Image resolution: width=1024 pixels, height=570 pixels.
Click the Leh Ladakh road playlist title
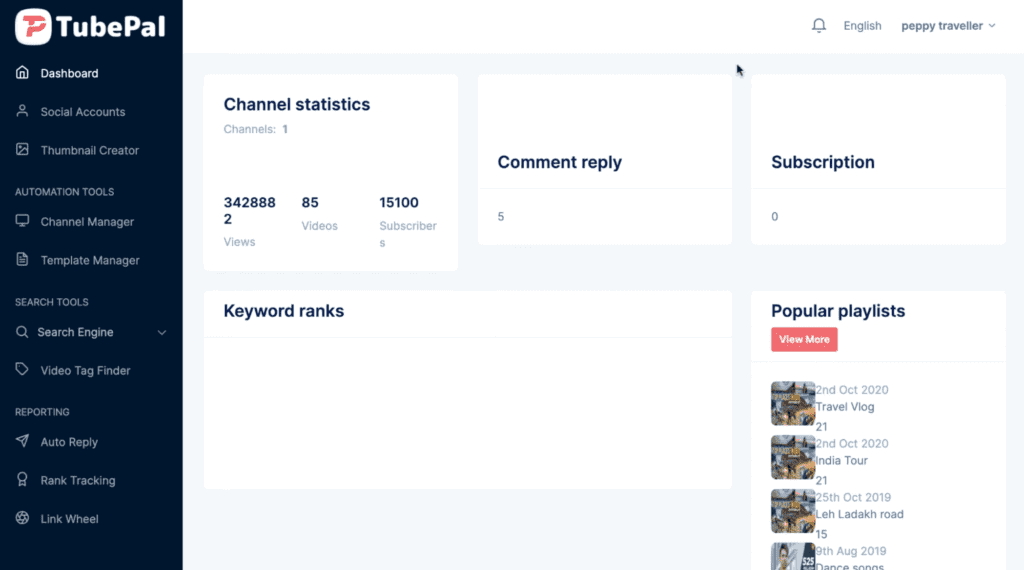859,514
